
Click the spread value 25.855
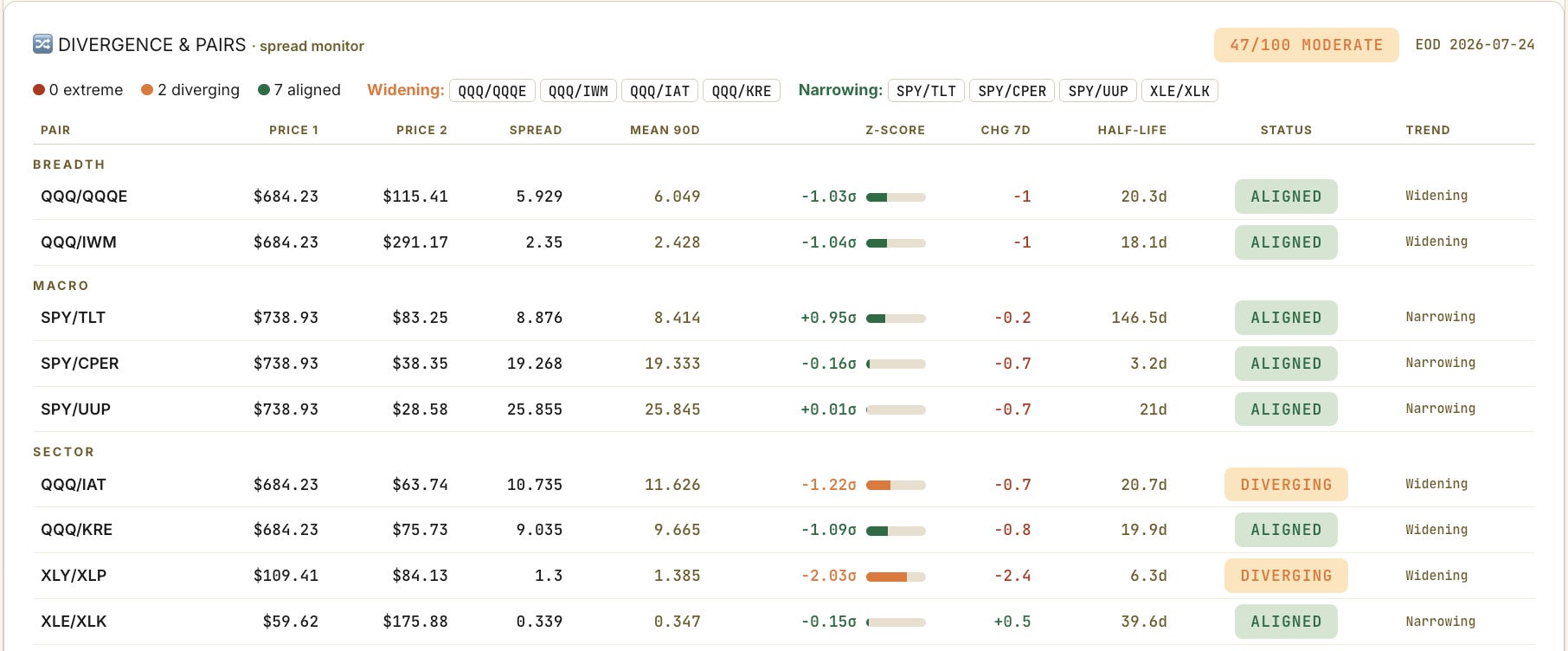535,409
